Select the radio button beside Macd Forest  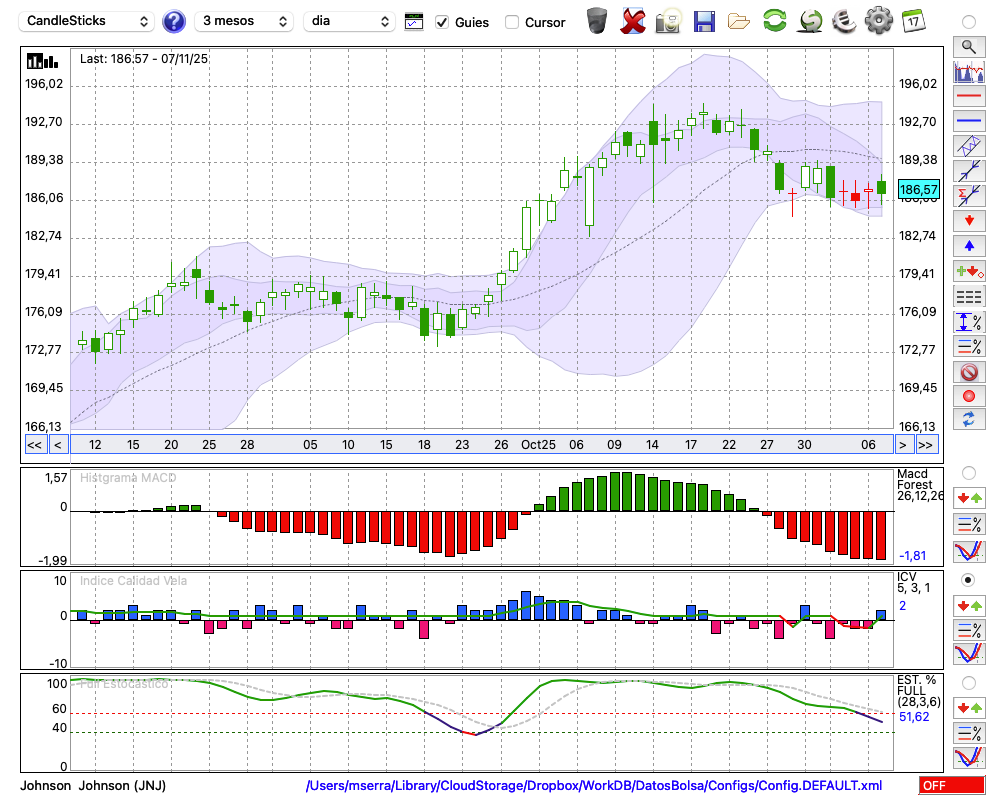coord(968,472)
